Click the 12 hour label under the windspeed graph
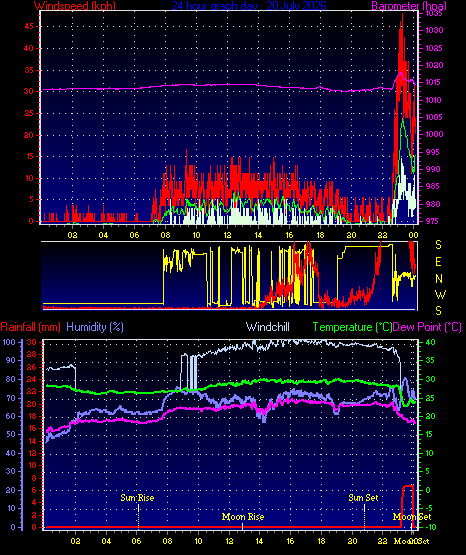Image resolution: width=466 pixels, height=555 pixels. (x=227, y=235)
